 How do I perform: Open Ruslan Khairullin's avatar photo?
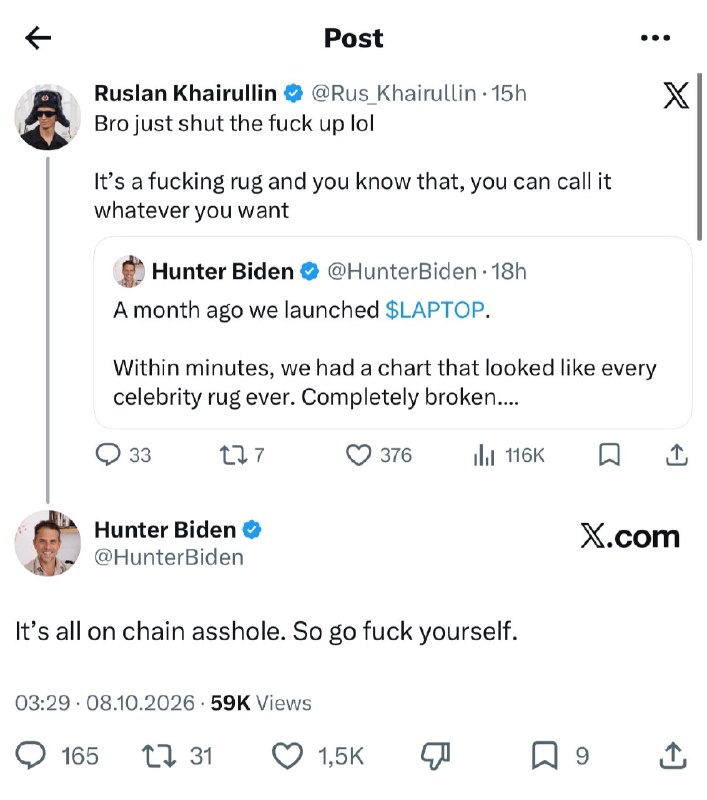[x=47, y=117]
